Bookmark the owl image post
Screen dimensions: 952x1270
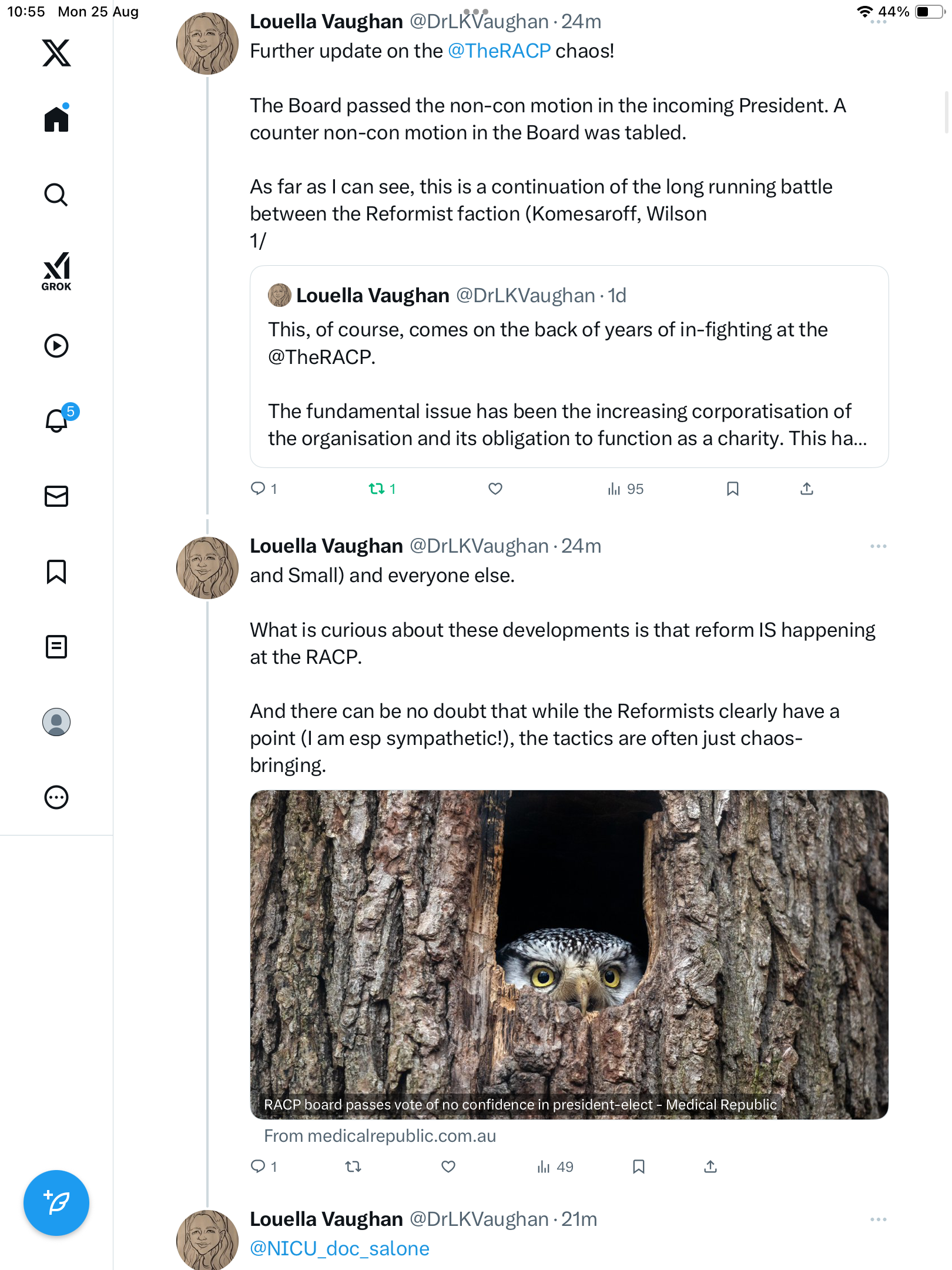click(639, 1167)
